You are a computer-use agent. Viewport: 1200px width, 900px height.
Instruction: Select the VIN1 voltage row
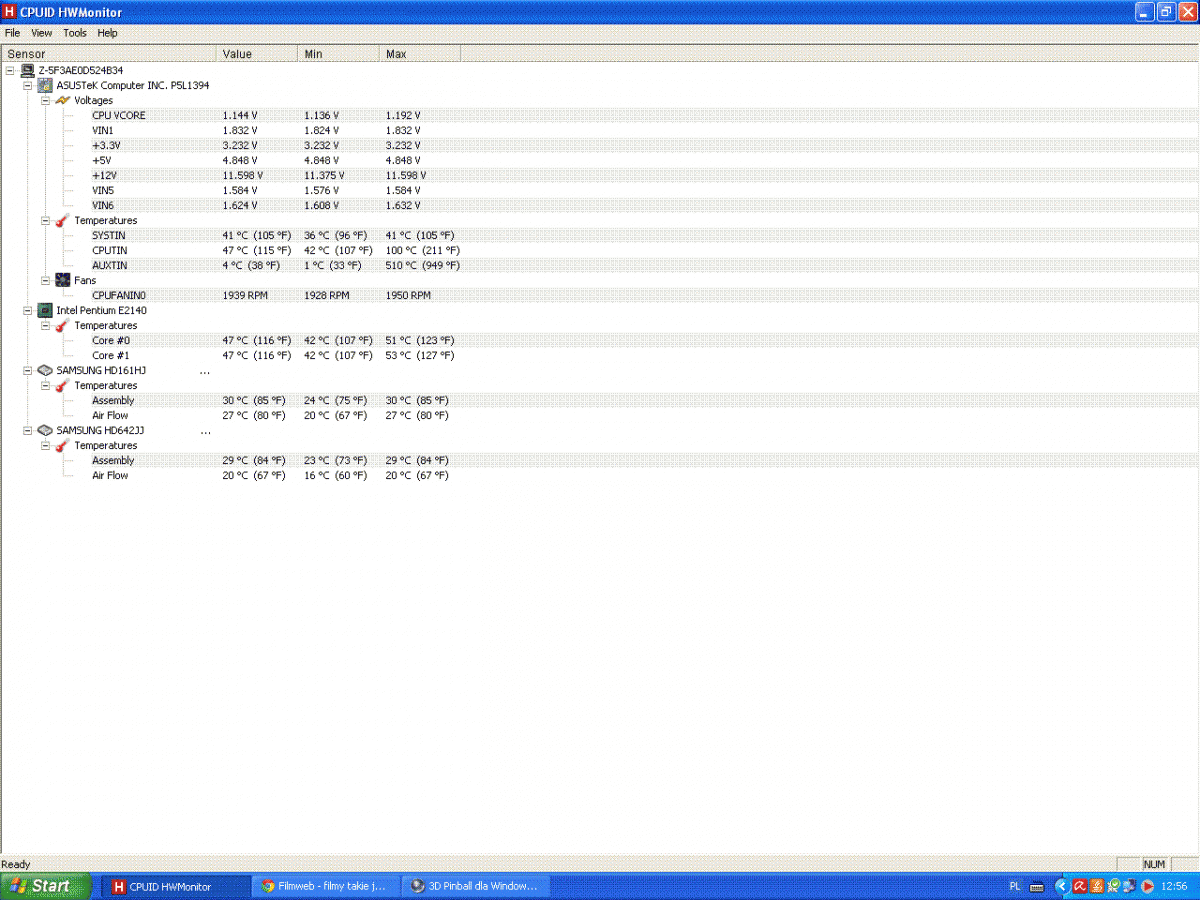pos(600,130)
